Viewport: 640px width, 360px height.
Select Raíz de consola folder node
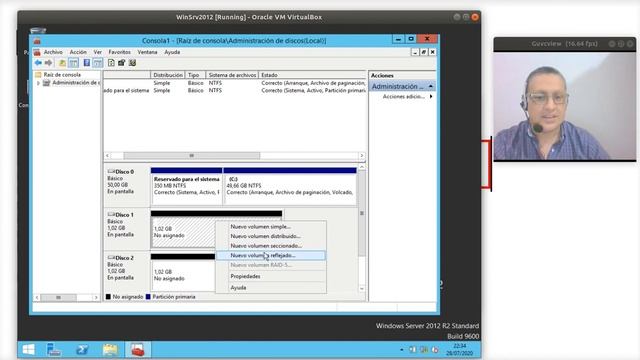click(x=62, y=75)
